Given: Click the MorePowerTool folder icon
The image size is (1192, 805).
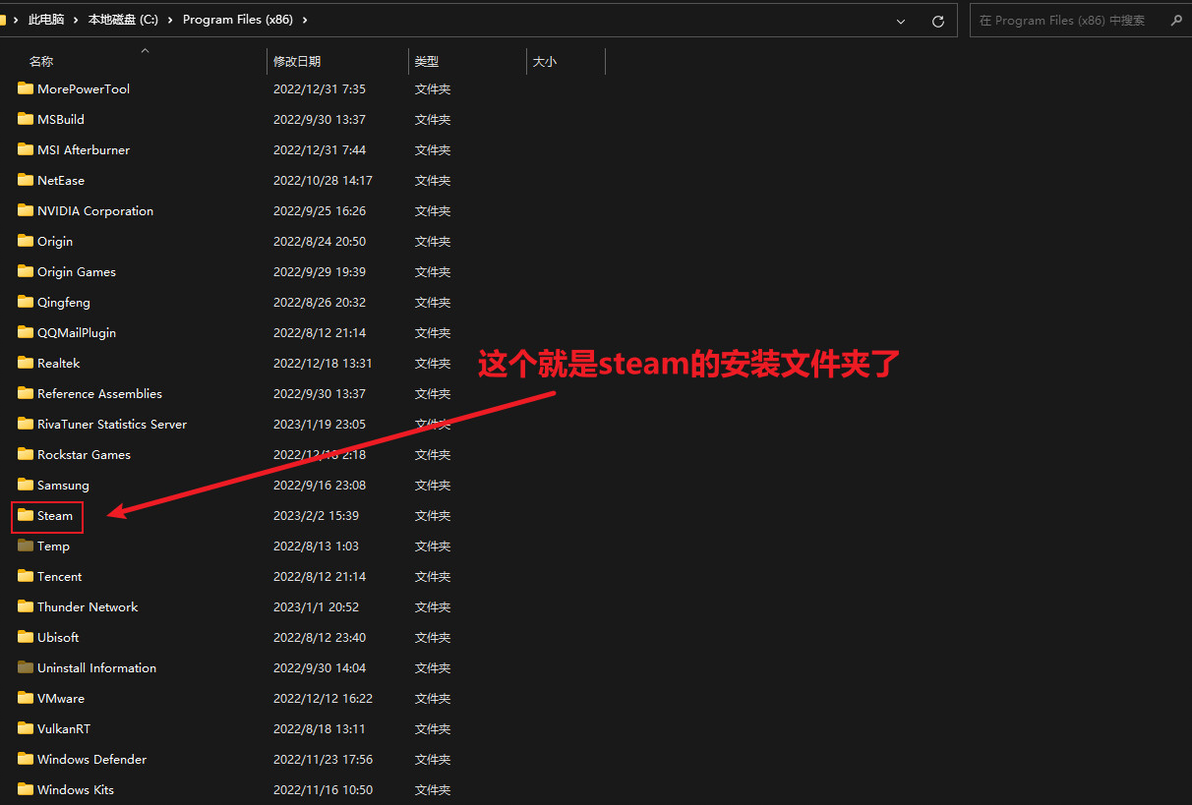Looking at the screenshot, I should coord(25,89).
